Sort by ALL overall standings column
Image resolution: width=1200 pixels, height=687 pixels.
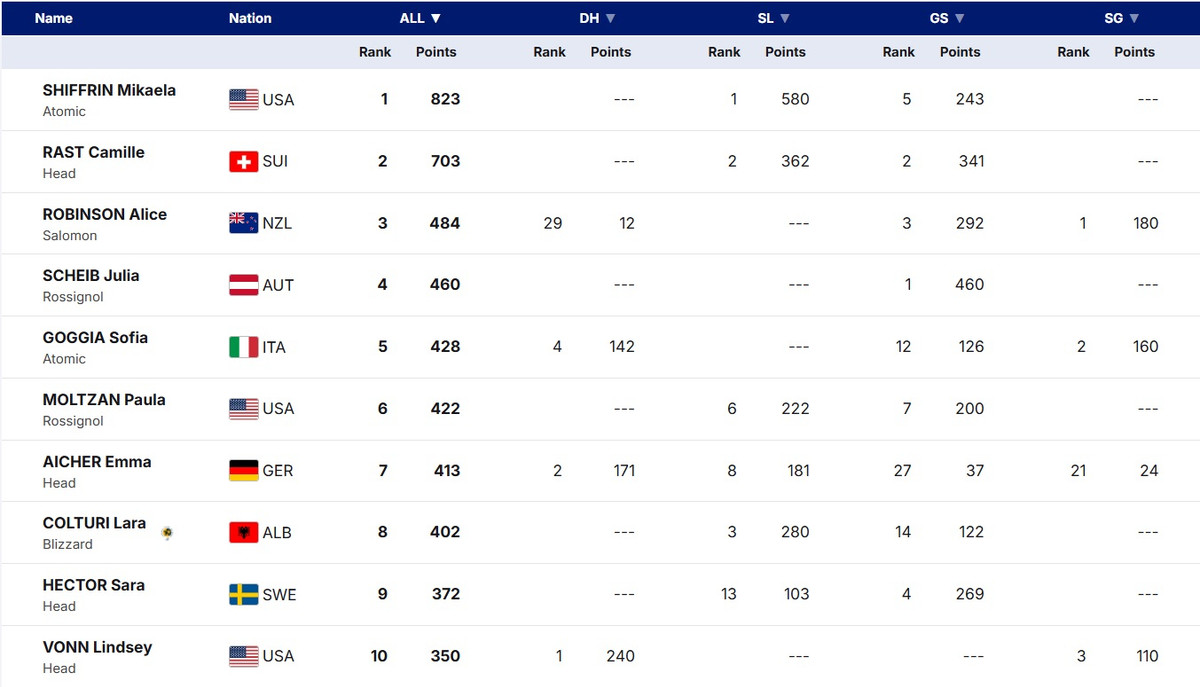(x=420, y=18)
